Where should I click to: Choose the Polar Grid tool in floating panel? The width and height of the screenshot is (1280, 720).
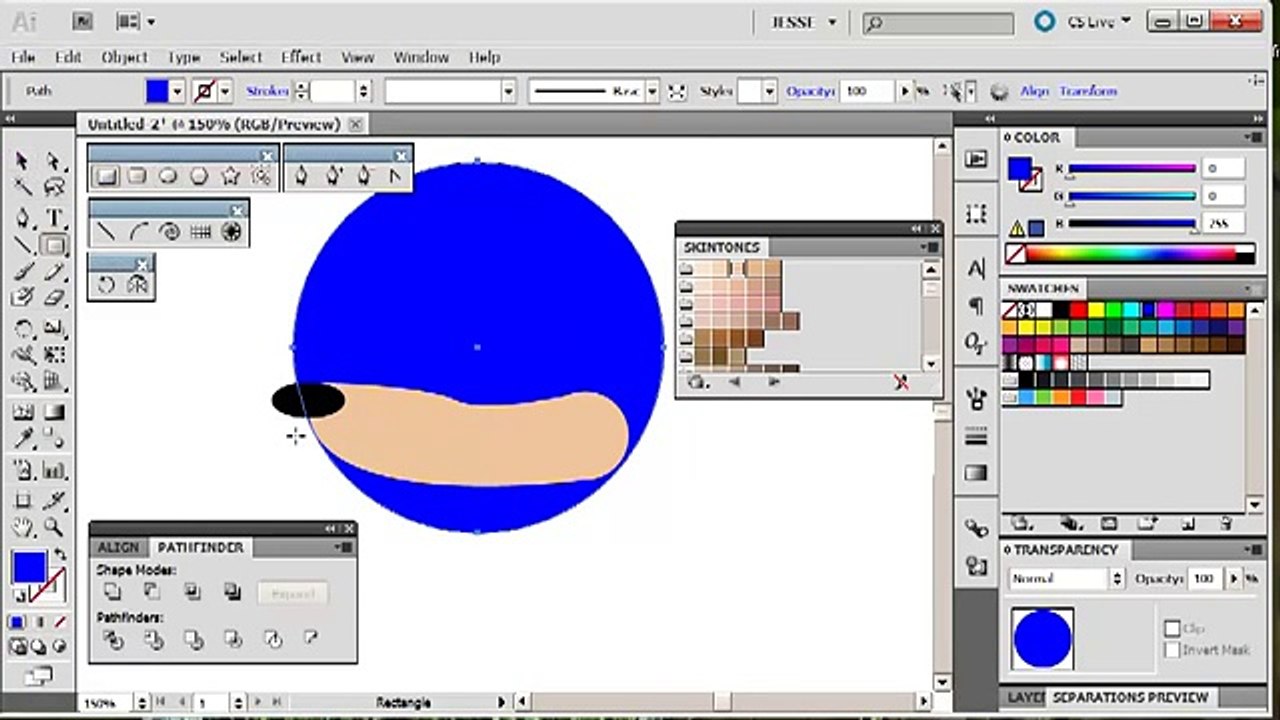[x=232, y=232]
